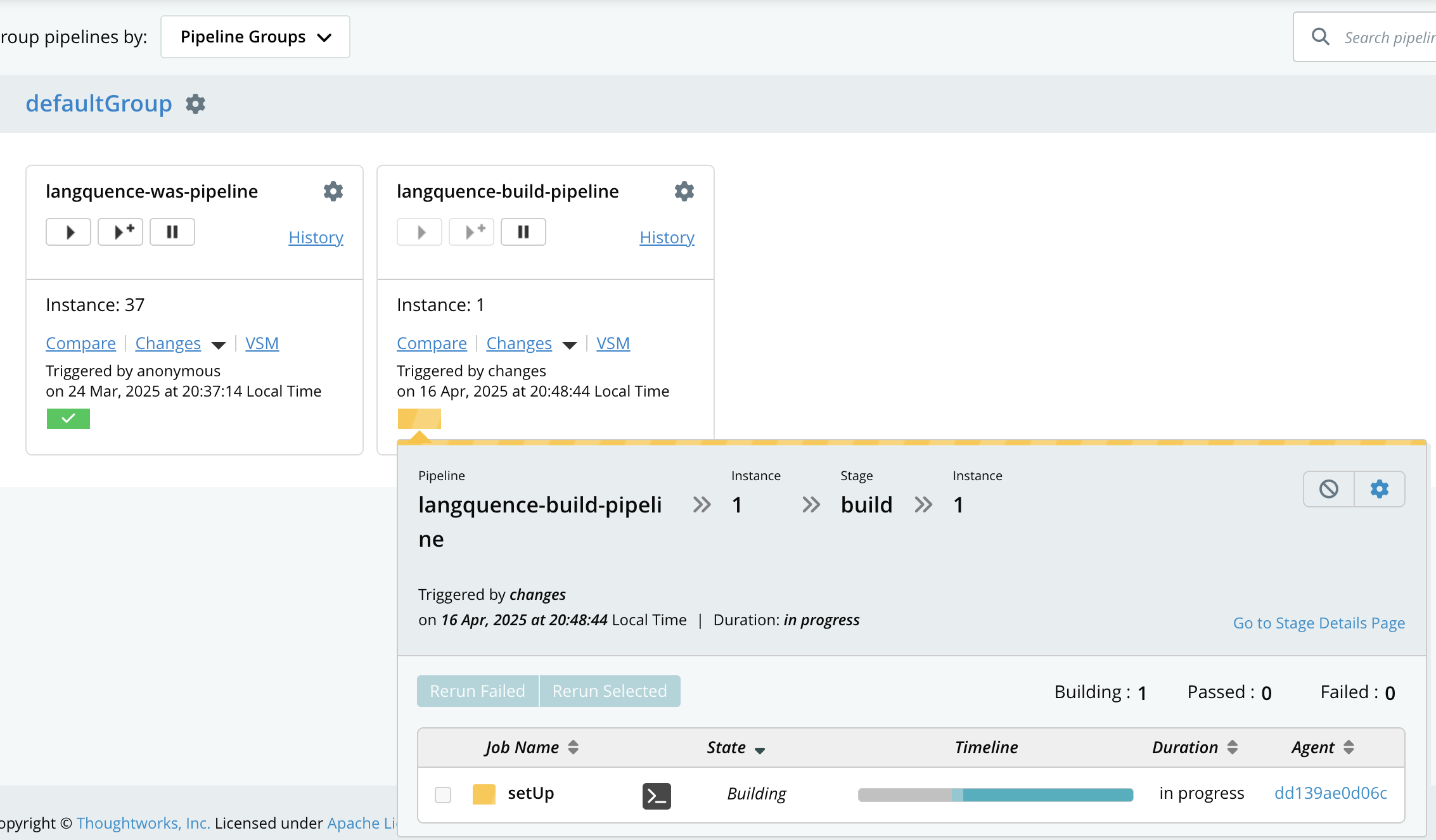The height and width of the screenshot is (840, 1436).
Task: Open stage settings gear in overview
Action: [x=1380, y=489]
